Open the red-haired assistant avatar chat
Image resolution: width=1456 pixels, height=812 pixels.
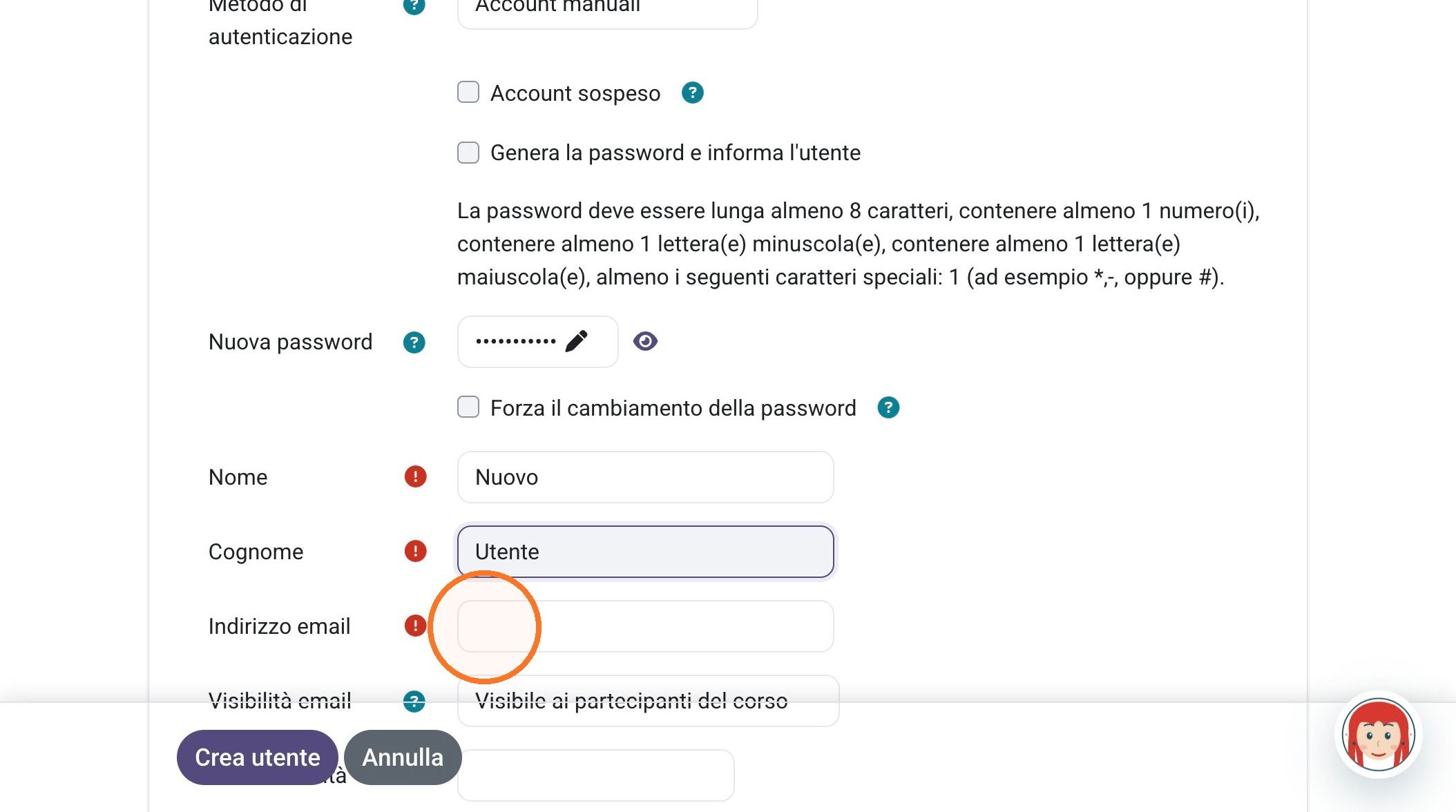click(x=1378, y=735)
